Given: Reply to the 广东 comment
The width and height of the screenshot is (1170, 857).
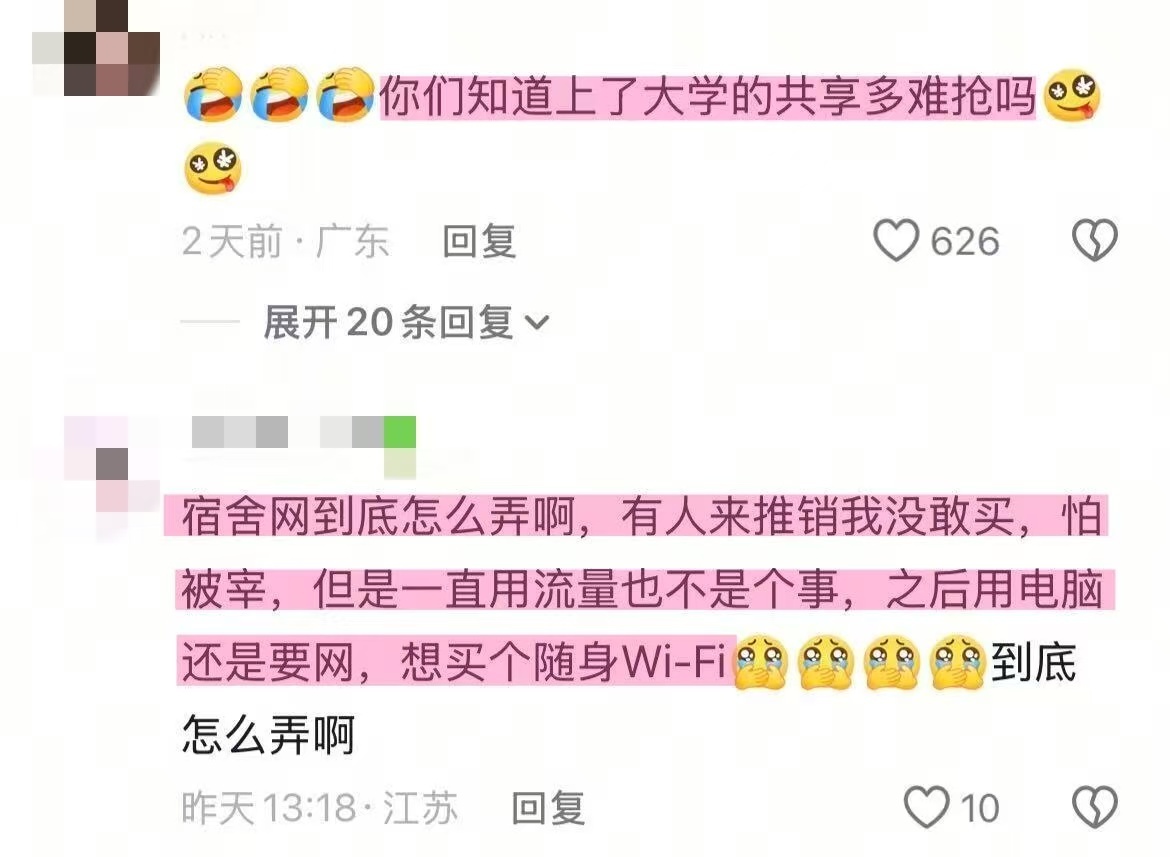Looking at the screenshot, I should tap(479, 241).
